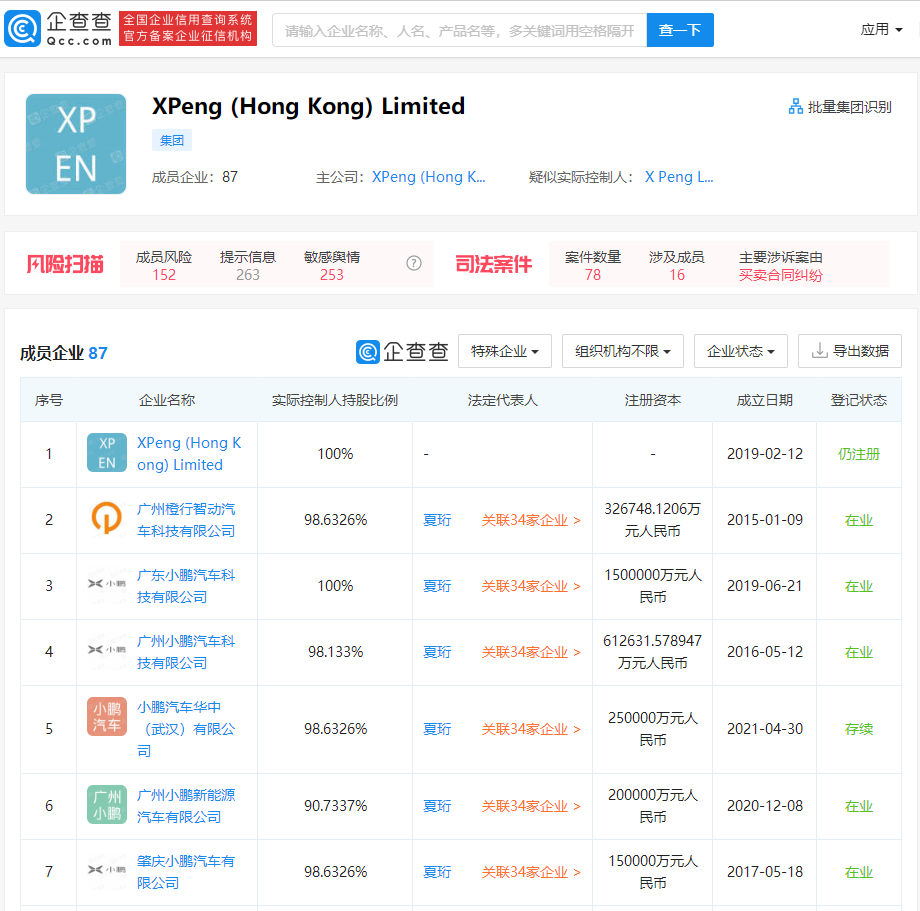
Task: Expand the 特殊企业 filter dropdown
Action: [x=505, y=351]
